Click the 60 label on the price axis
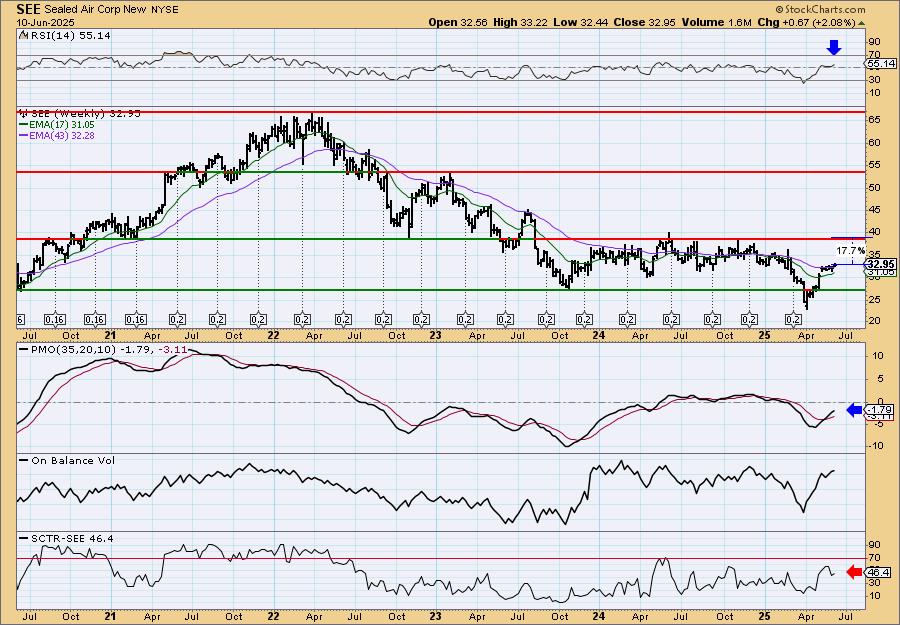 tap(873, 142)
